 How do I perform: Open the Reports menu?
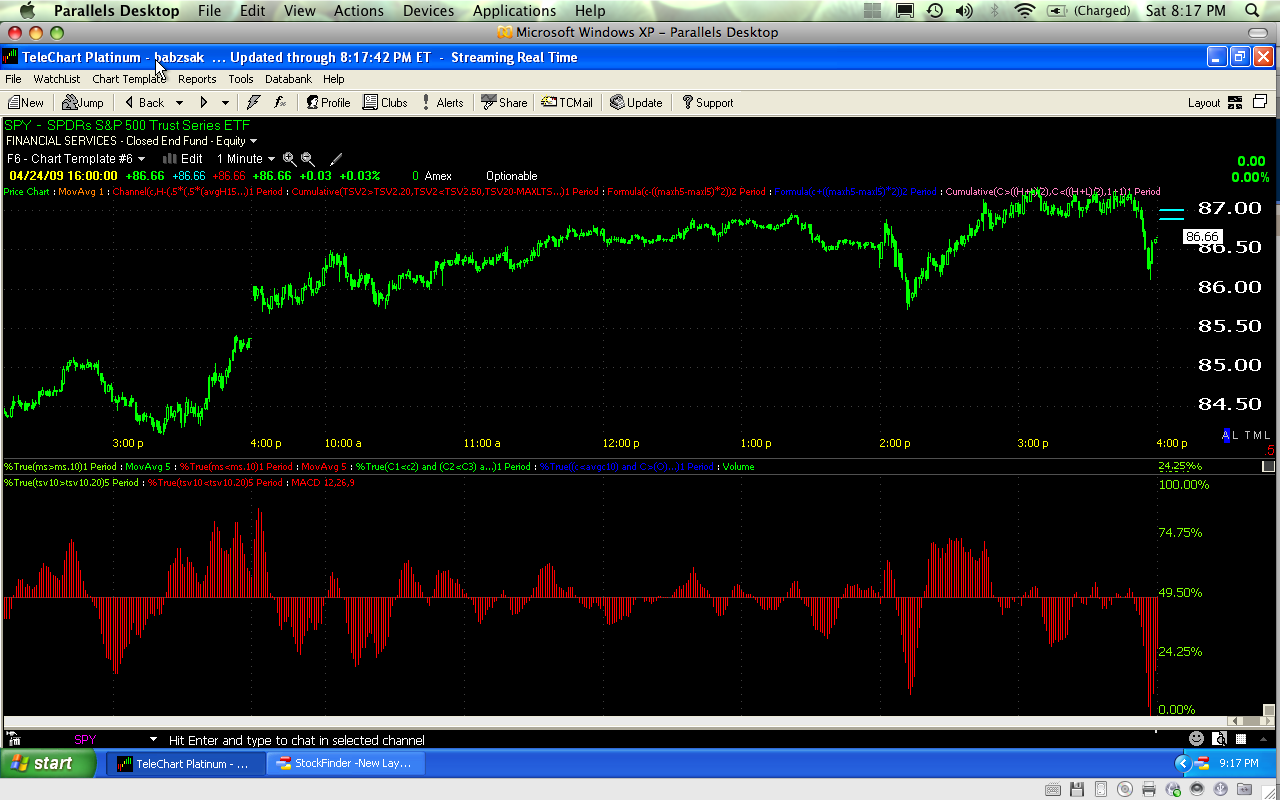[x=197, y=79]
